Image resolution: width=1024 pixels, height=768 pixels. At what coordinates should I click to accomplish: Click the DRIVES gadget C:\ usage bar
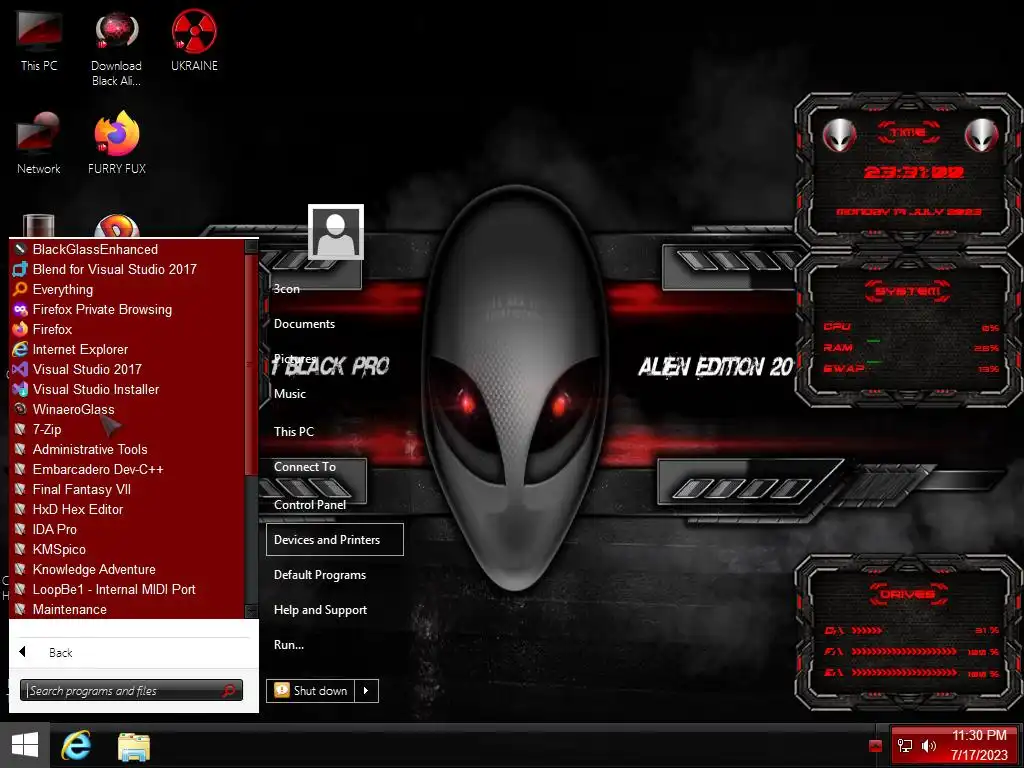(867, 631)
